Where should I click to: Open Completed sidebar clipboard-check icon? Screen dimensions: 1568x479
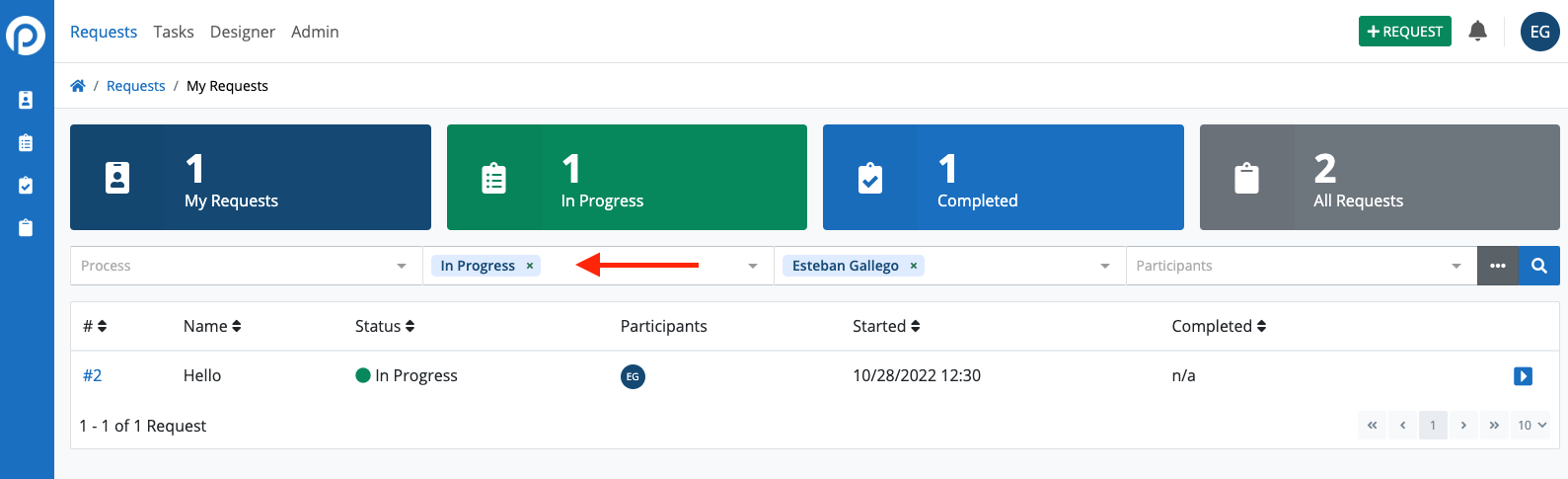click(x=26, y=186)
